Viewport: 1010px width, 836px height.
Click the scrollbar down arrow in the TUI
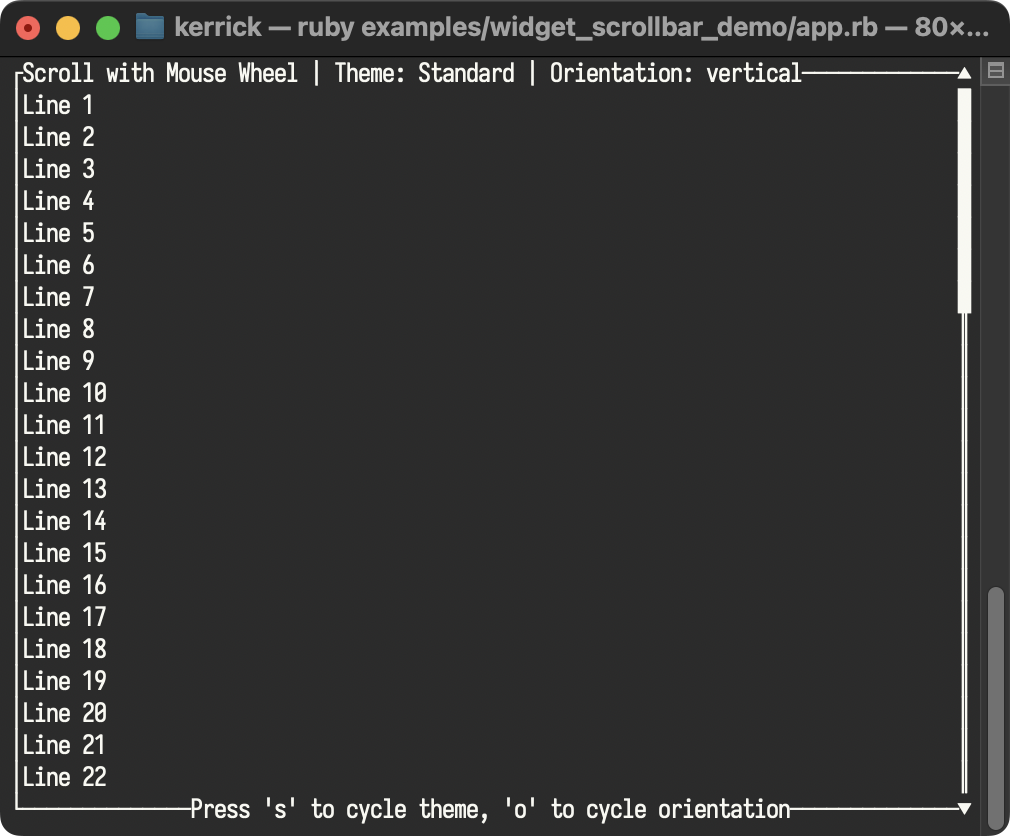point(964,808)
